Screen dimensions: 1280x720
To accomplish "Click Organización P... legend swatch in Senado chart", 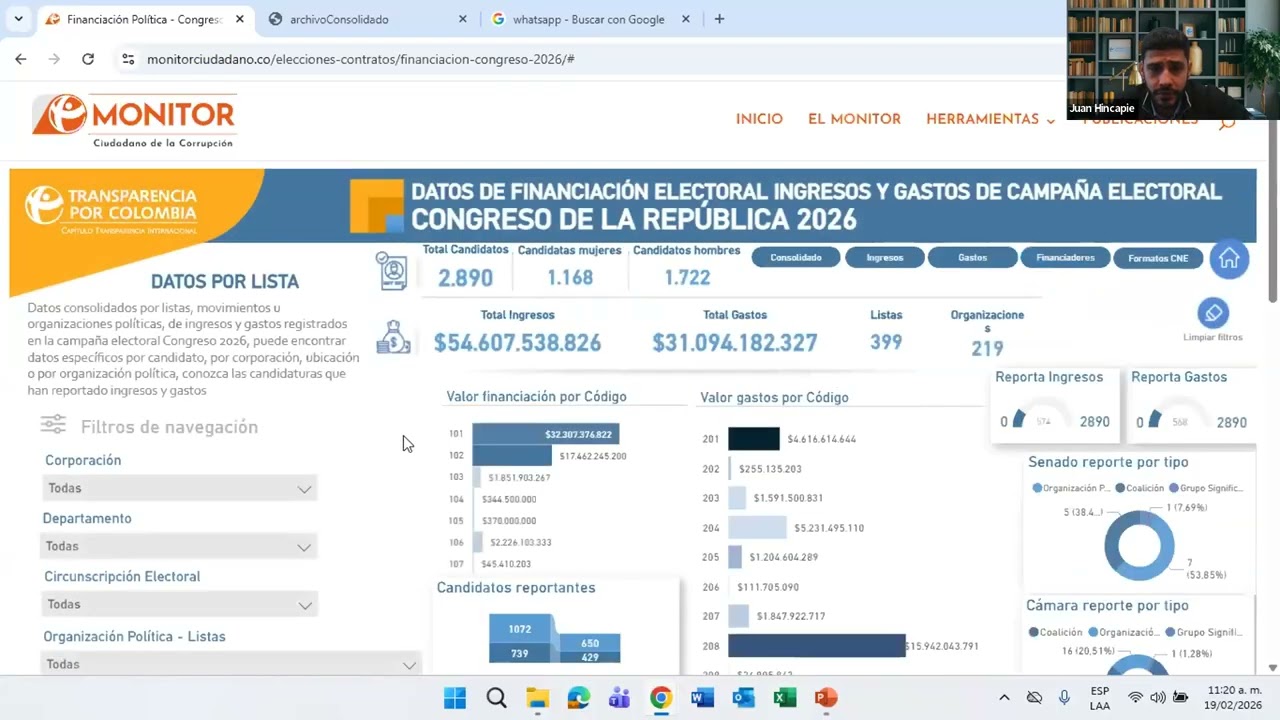I will point(1037,488).
